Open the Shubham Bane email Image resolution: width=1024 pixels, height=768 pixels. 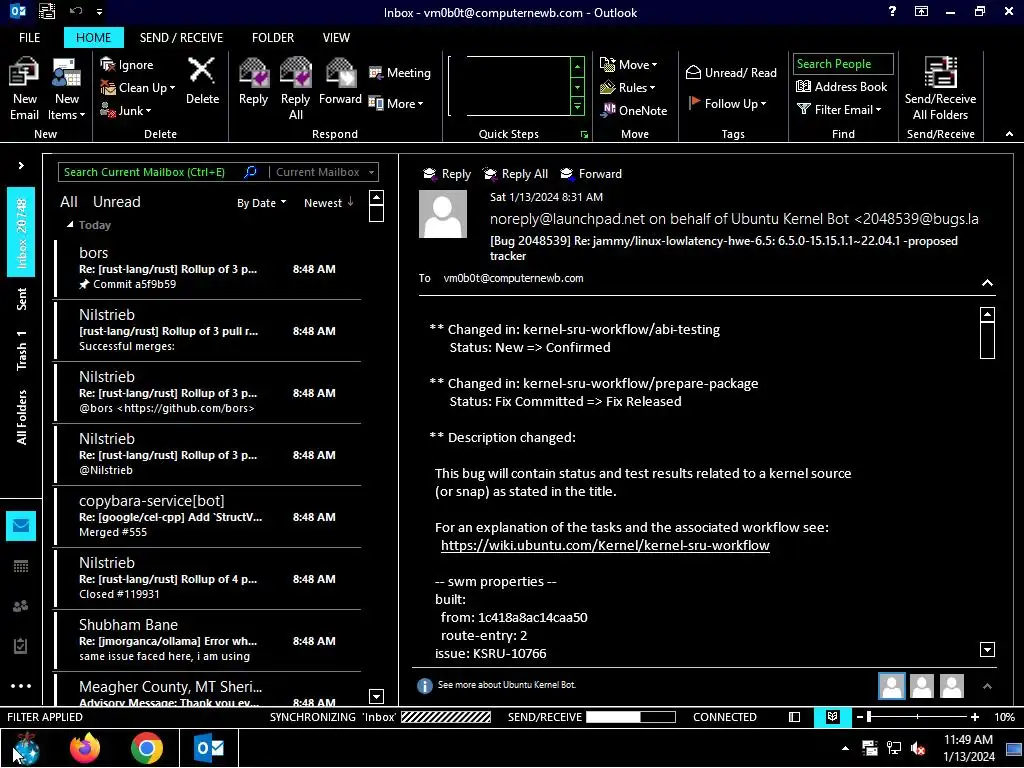coord(208,641)
